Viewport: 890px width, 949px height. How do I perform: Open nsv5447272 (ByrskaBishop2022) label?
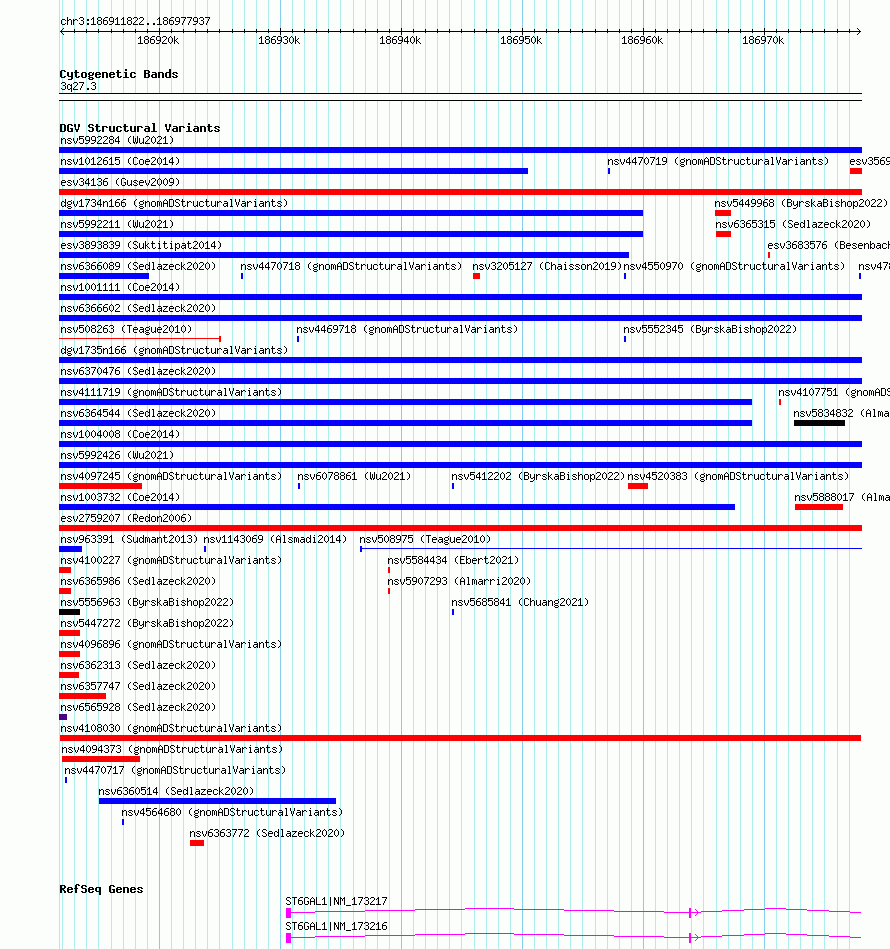click(147, 623)
